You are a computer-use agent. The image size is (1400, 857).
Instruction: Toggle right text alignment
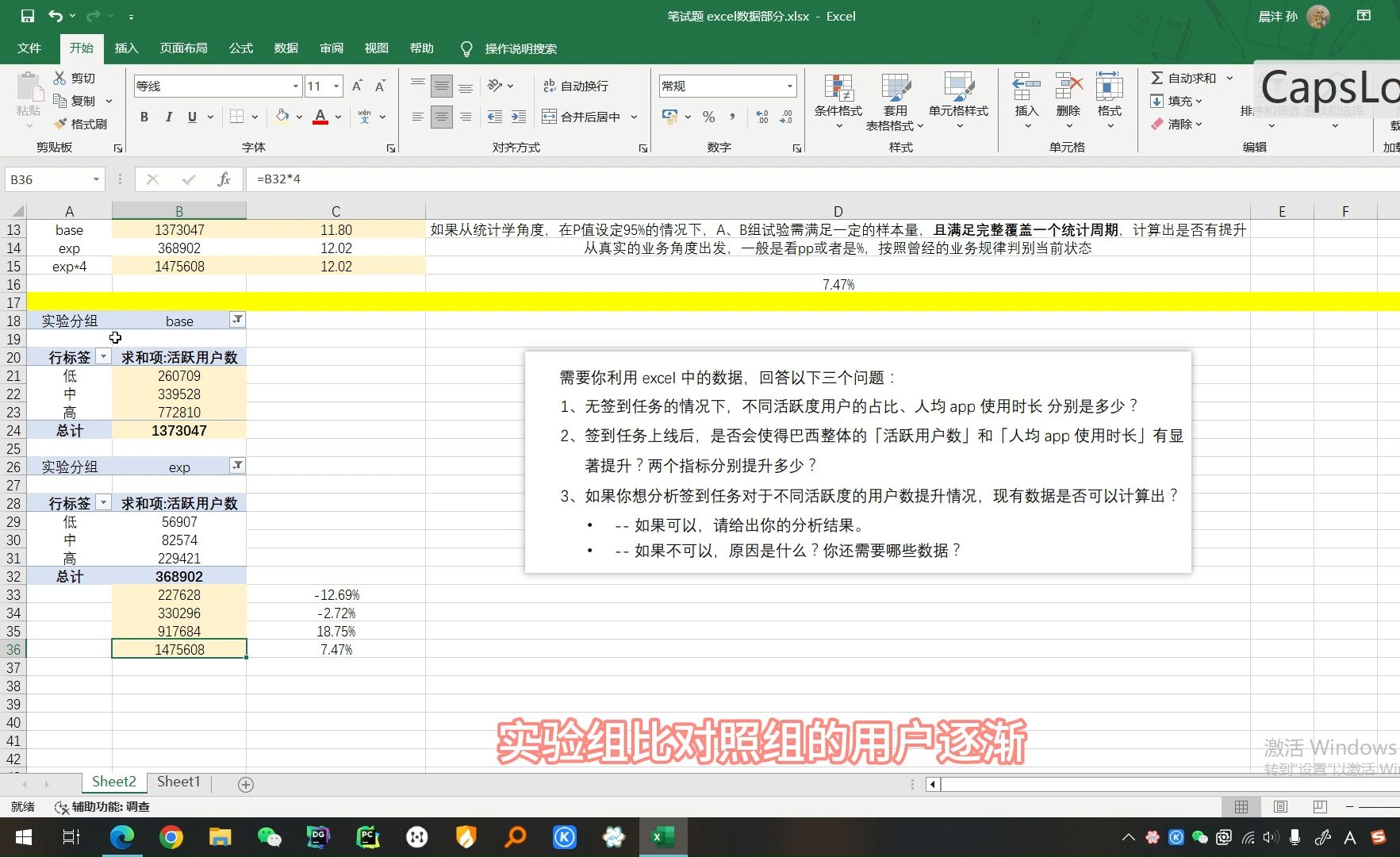(466, 117)
